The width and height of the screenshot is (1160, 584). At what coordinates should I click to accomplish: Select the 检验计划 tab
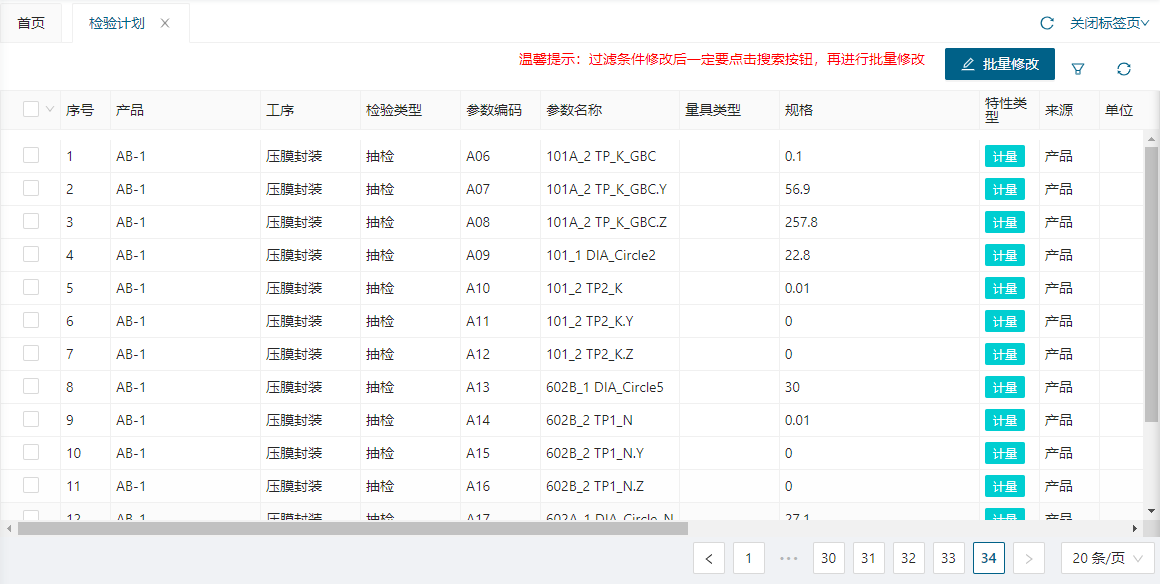click(116, 23)
